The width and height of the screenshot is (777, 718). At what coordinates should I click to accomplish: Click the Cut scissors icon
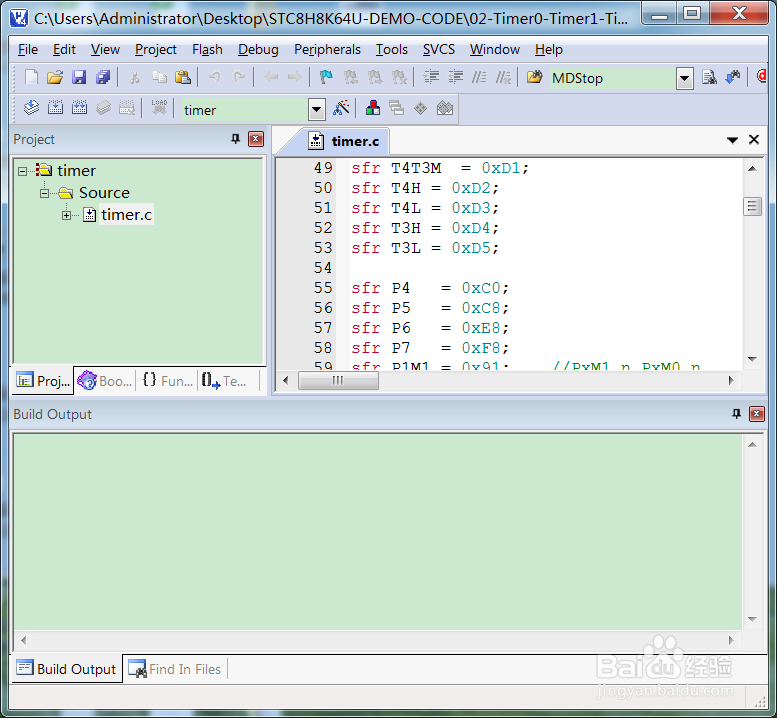(134, 77)
